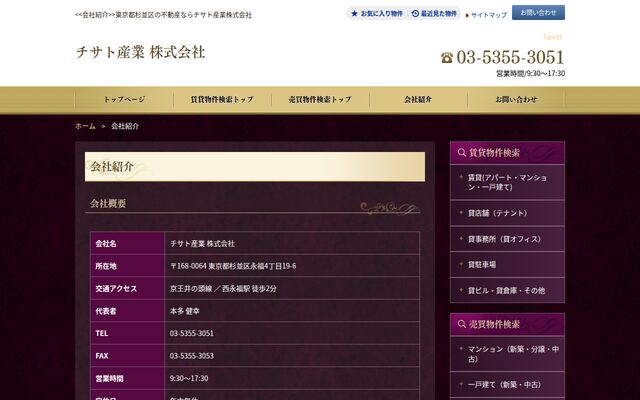Screen dimensions: 640x400
Task: Click the telephone icon beside the phone number
Action: click(447, 58)
